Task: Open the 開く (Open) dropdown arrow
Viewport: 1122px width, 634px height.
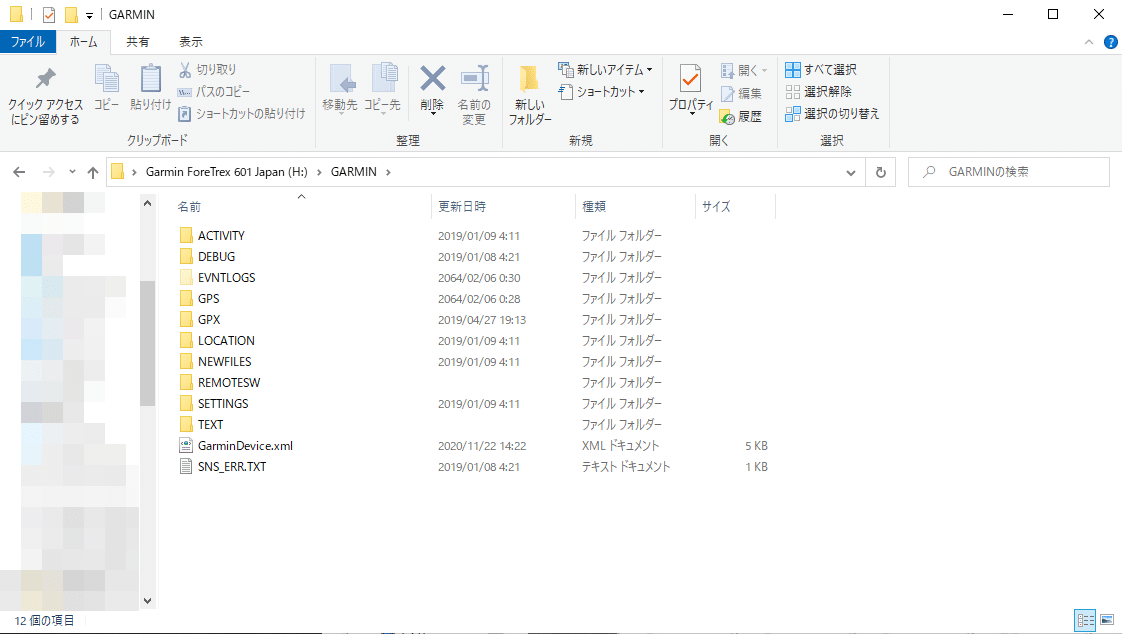Action: pos(764,70)
